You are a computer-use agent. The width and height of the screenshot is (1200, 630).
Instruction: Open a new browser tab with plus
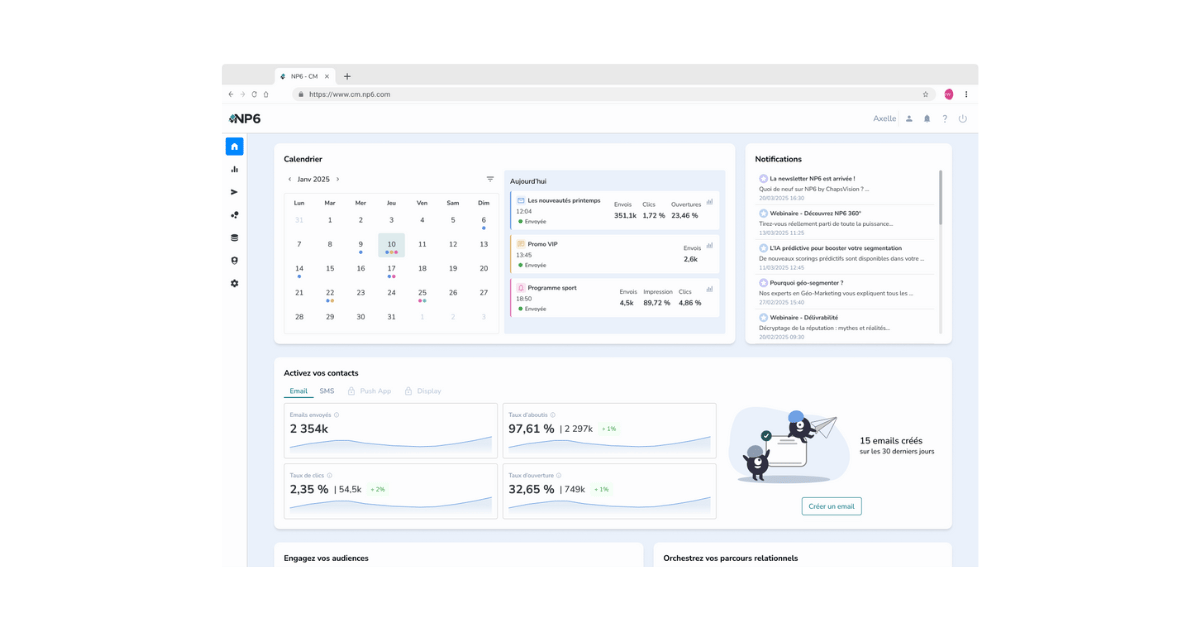[x=347, y=76]
